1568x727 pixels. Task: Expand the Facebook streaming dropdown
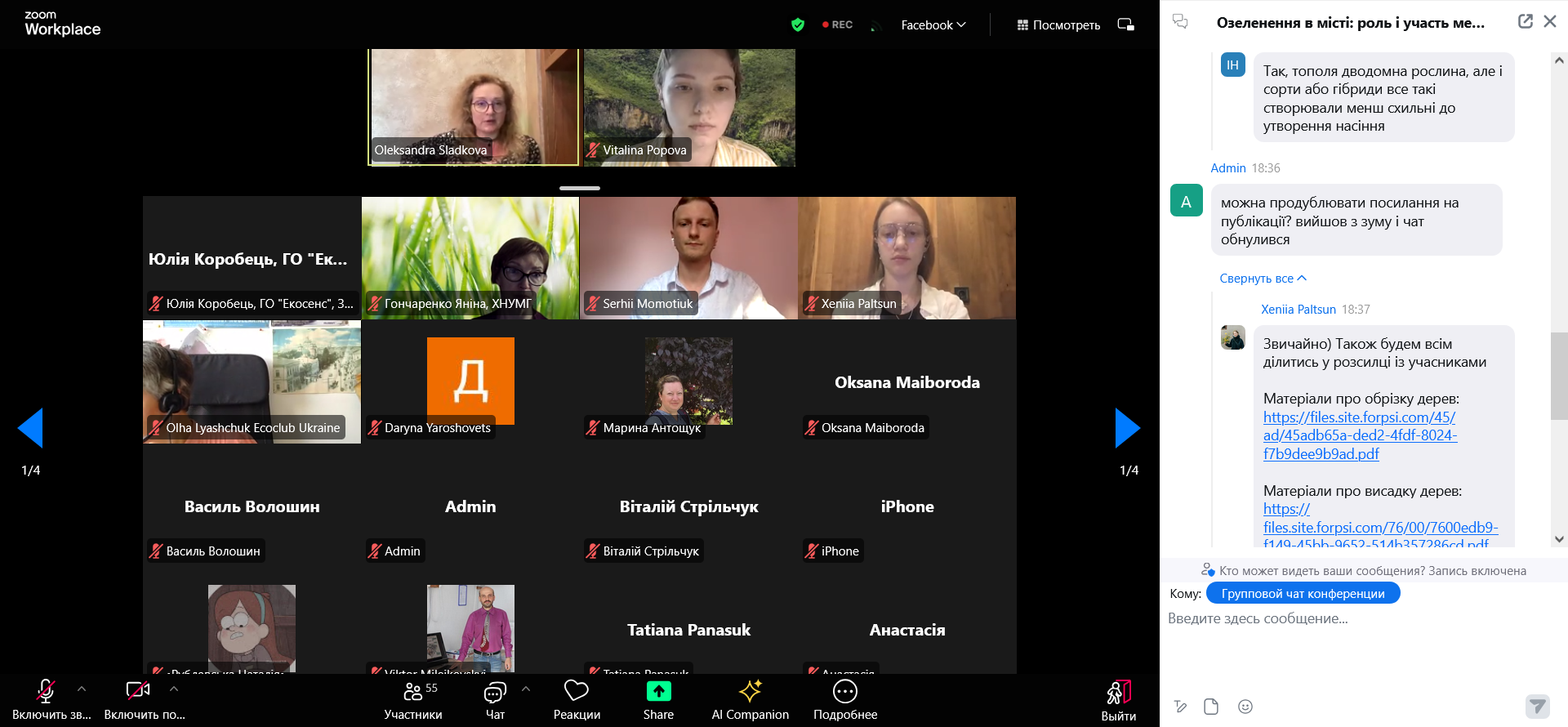click(x=933, y=25)
